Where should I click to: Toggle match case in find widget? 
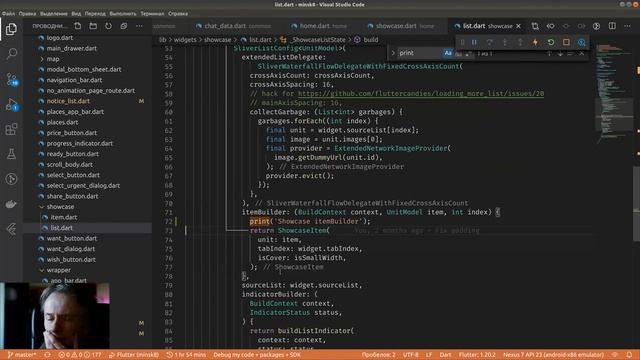(448, 53)
